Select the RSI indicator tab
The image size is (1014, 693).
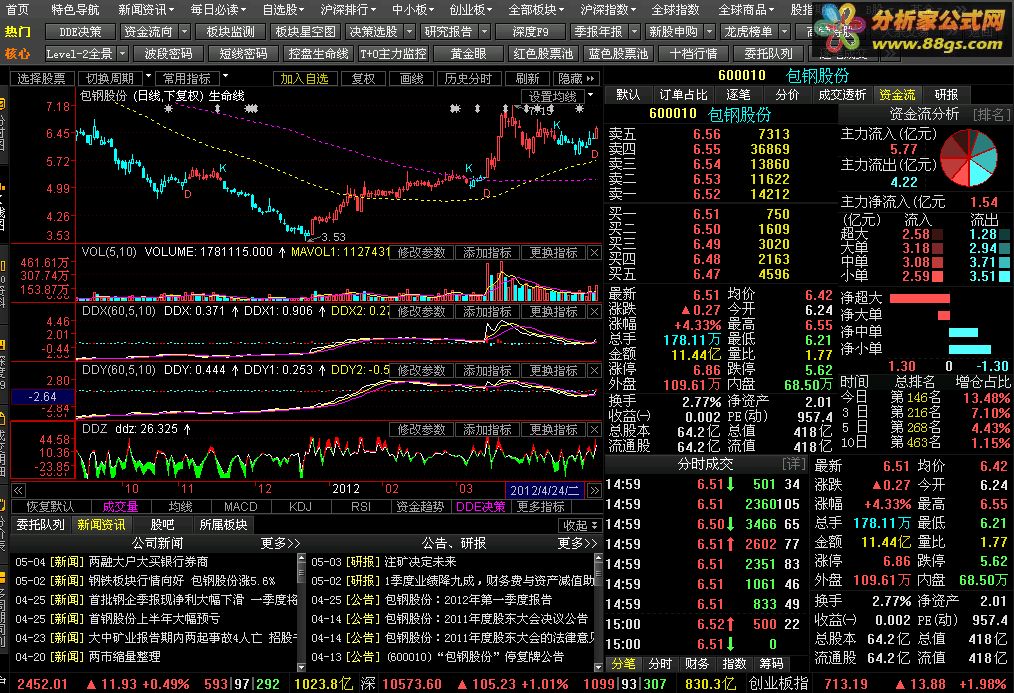360,506
